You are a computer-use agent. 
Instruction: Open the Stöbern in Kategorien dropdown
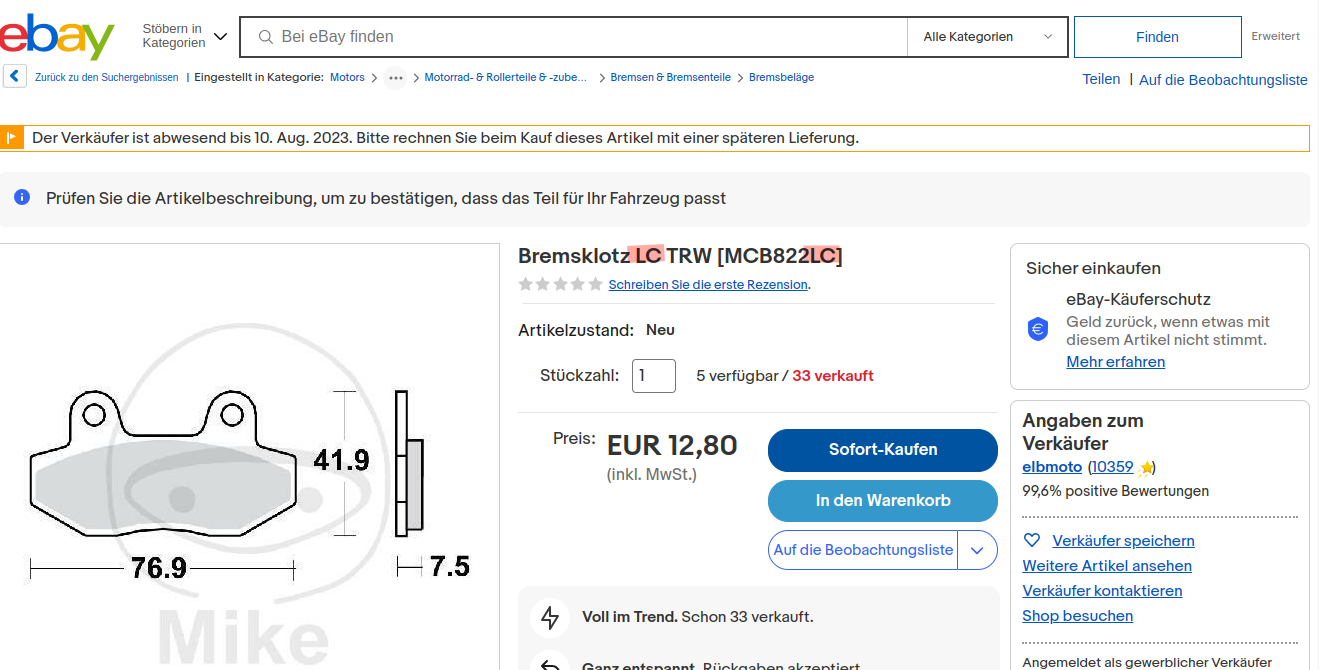click(x=185, y=37)
